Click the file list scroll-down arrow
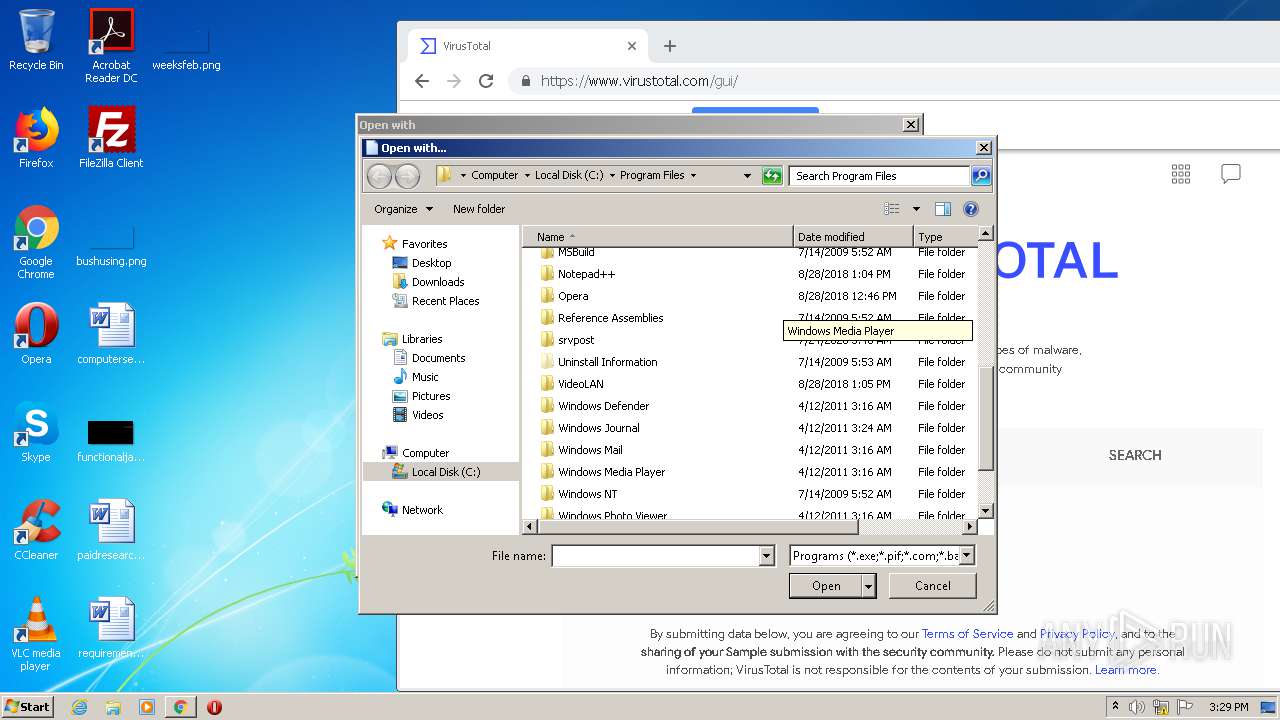Image resolution: width=1280 pixels, height=720 pixels. (x=986, y=511)
